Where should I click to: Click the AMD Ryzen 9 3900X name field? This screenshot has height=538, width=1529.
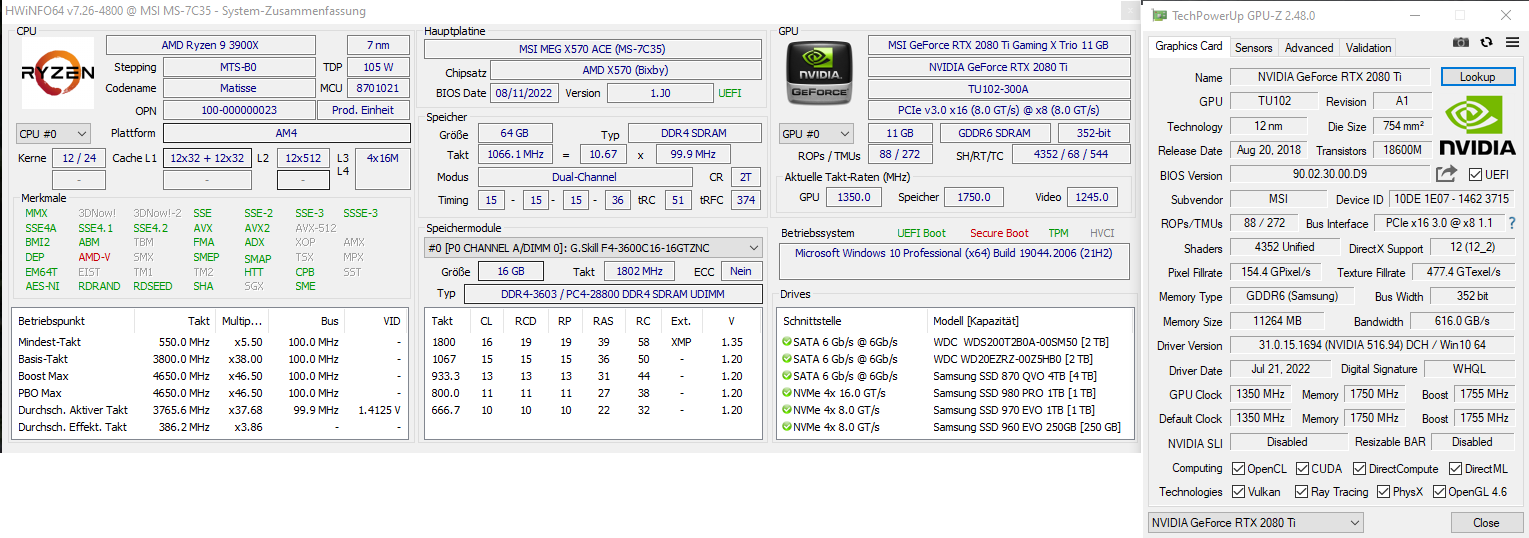coord(210,45)
